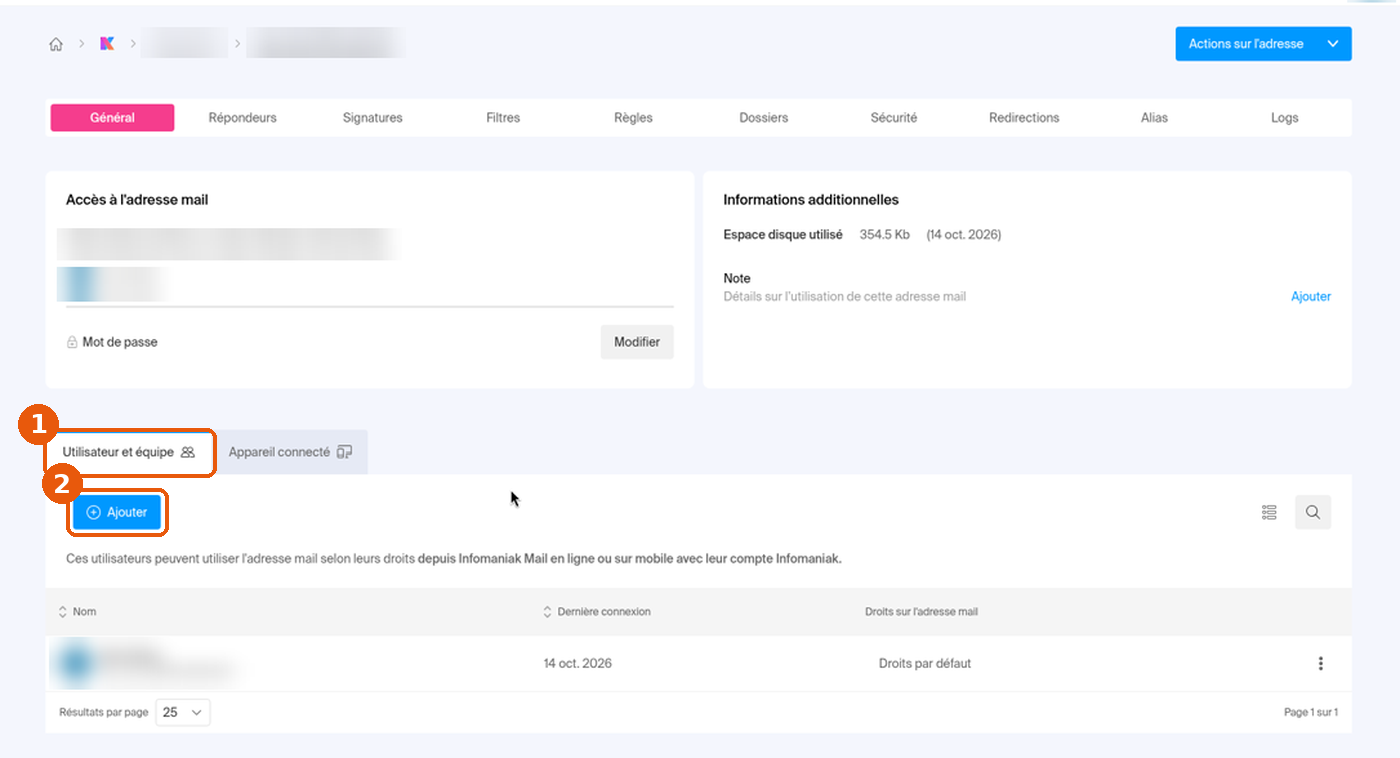Click 14 oct. 2026 last connection cell

coord(578,663)
